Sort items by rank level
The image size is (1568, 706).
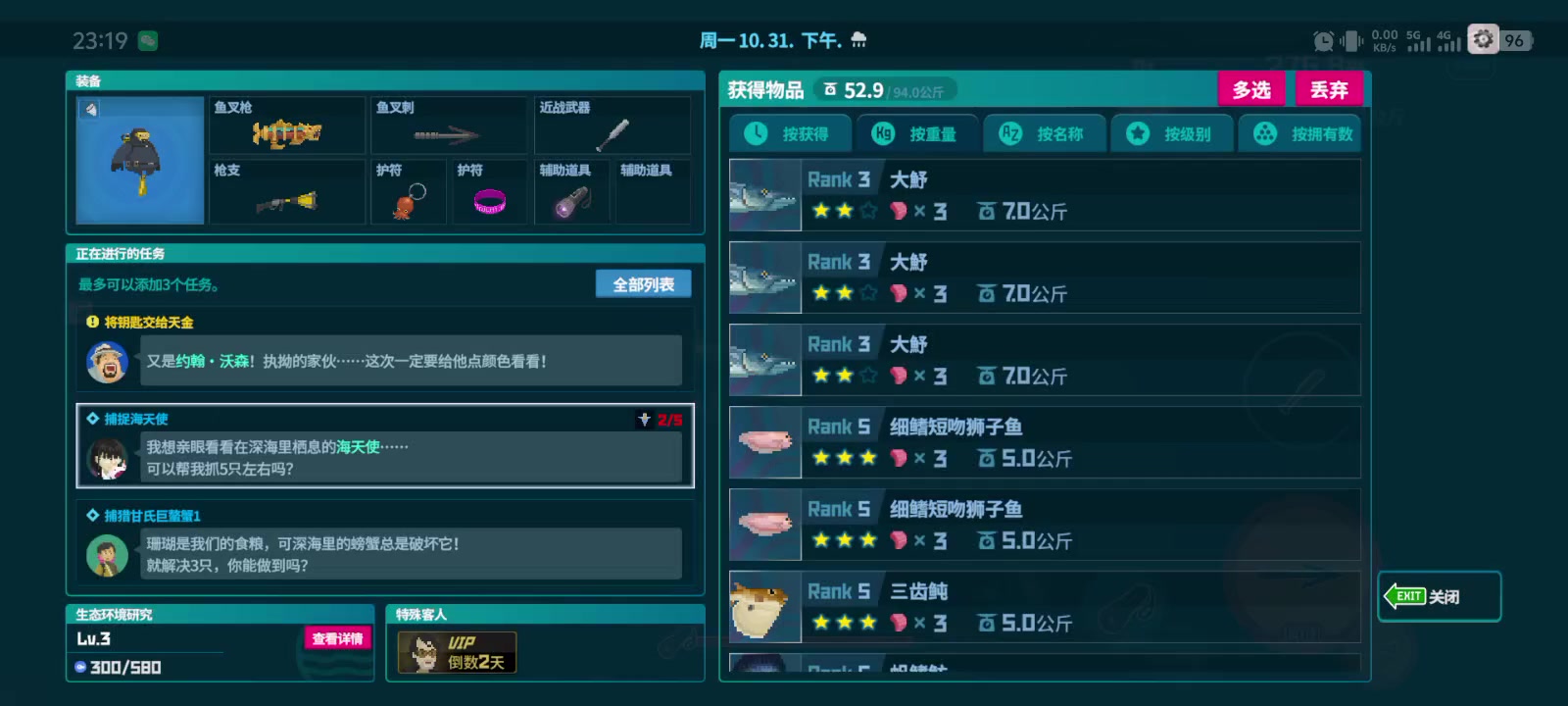pyautogui.click(x=1170, y=133)
